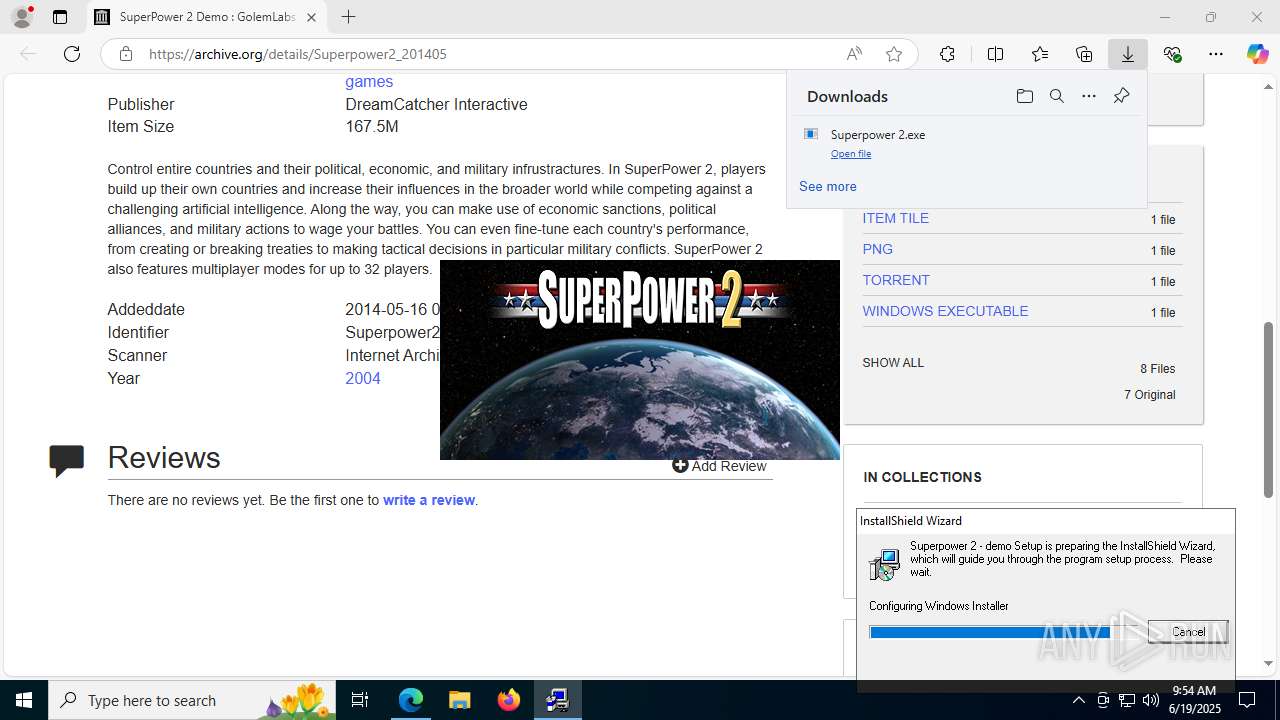
Task: Open the Extensions puzzle icon
Action: point(947,54)
